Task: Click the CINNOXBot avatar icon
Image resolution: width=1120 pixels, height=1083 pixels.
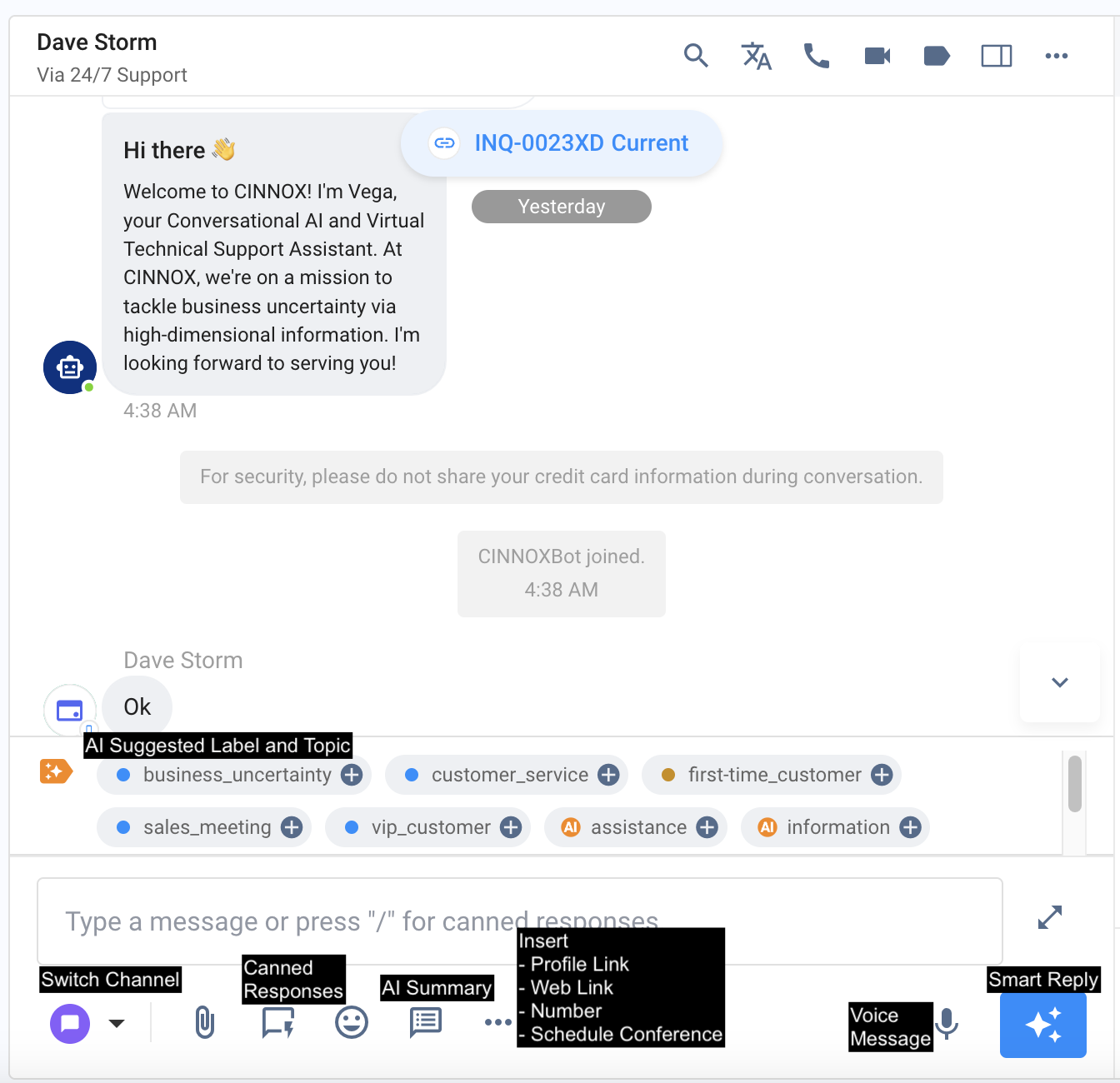Action: pyautogui.click(x=70, y=367)
